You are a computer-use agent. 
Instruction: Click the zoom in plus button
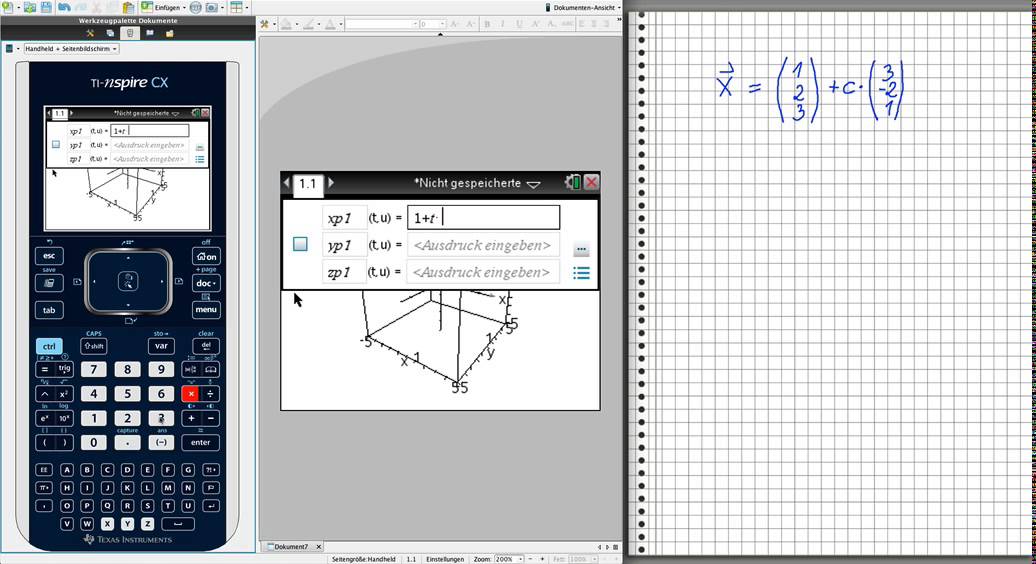(542, 559)
